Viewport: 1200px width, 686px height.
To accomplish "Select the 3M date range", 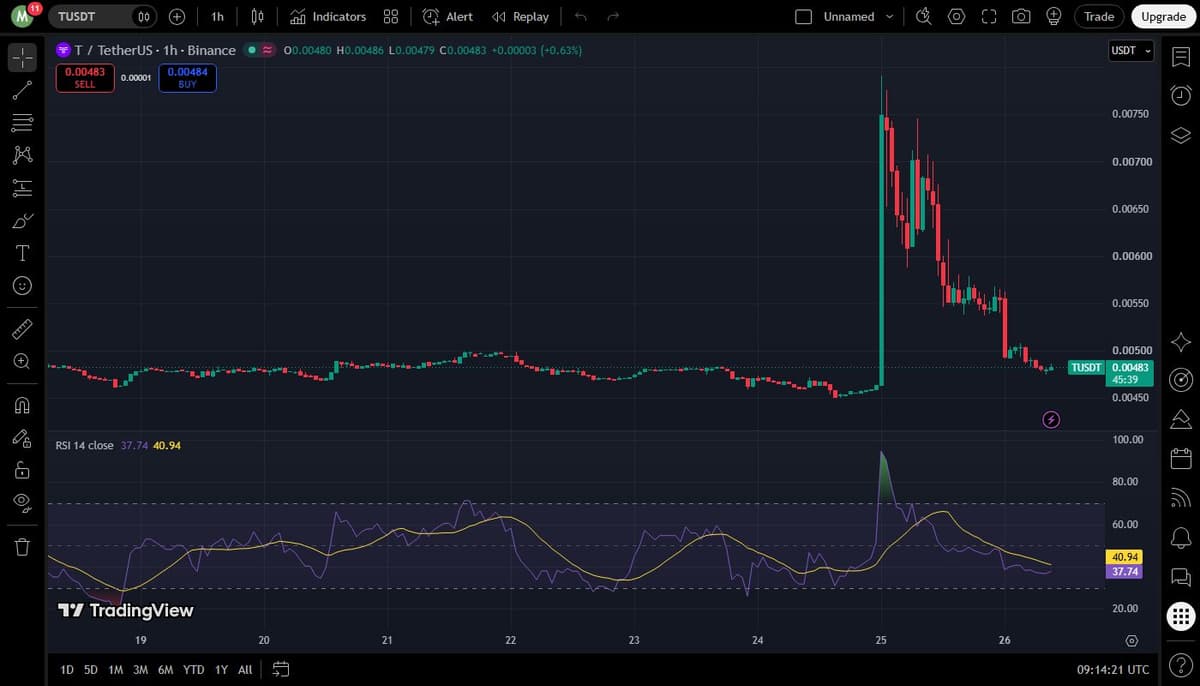I will coord(140,669).
